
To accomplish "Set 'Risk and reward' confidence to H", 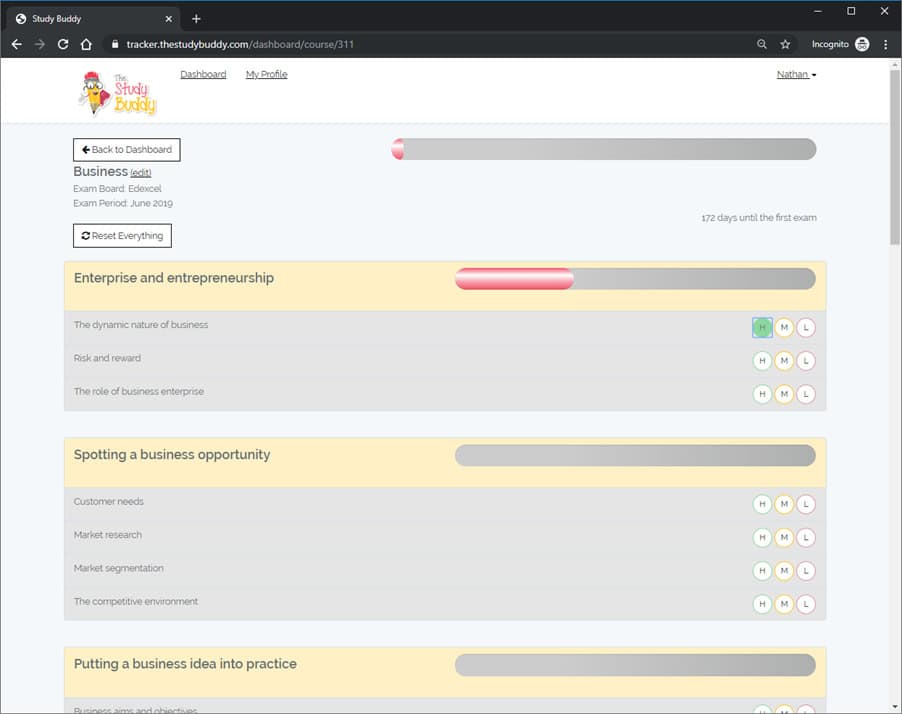I will tap(762, 361).
